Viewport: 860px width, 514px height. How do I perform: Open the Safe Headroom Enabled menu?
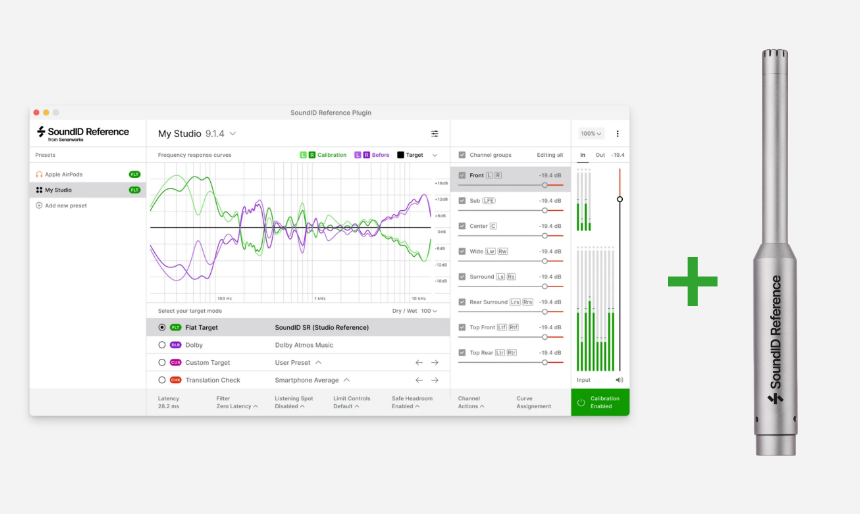[412, 403]
